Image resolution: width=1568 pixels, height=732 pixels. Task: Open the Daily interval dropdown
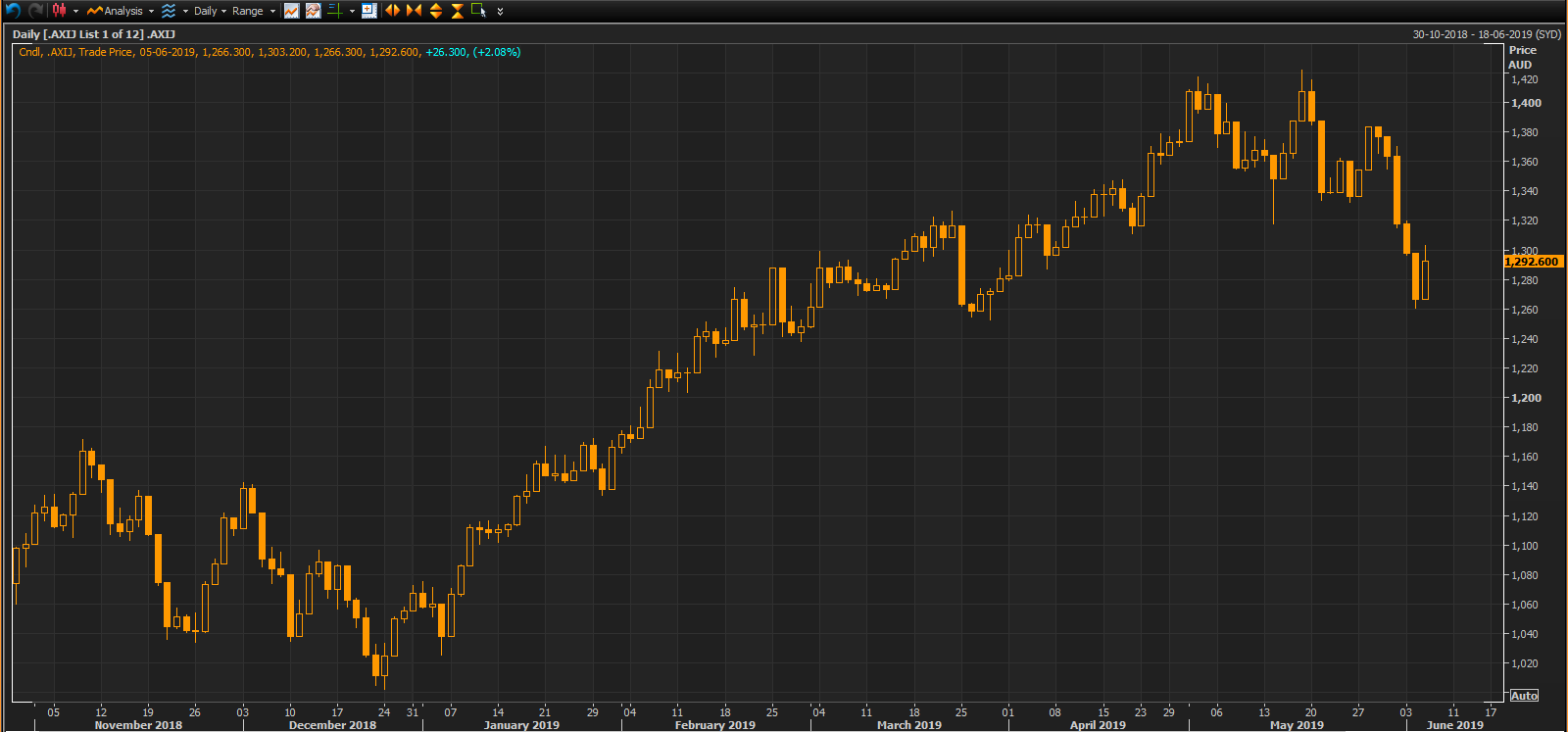tap(210, 11)
